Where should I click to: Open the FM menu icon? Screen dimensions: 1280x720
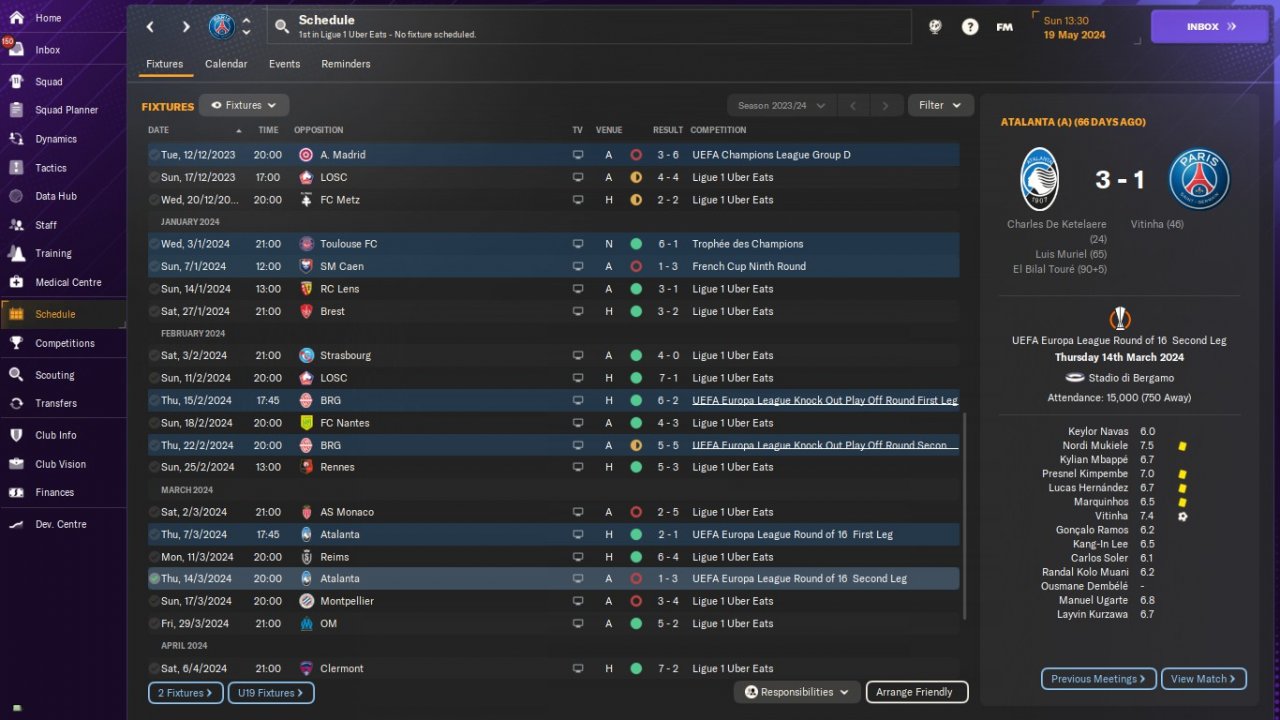(x=1004, y=27)
